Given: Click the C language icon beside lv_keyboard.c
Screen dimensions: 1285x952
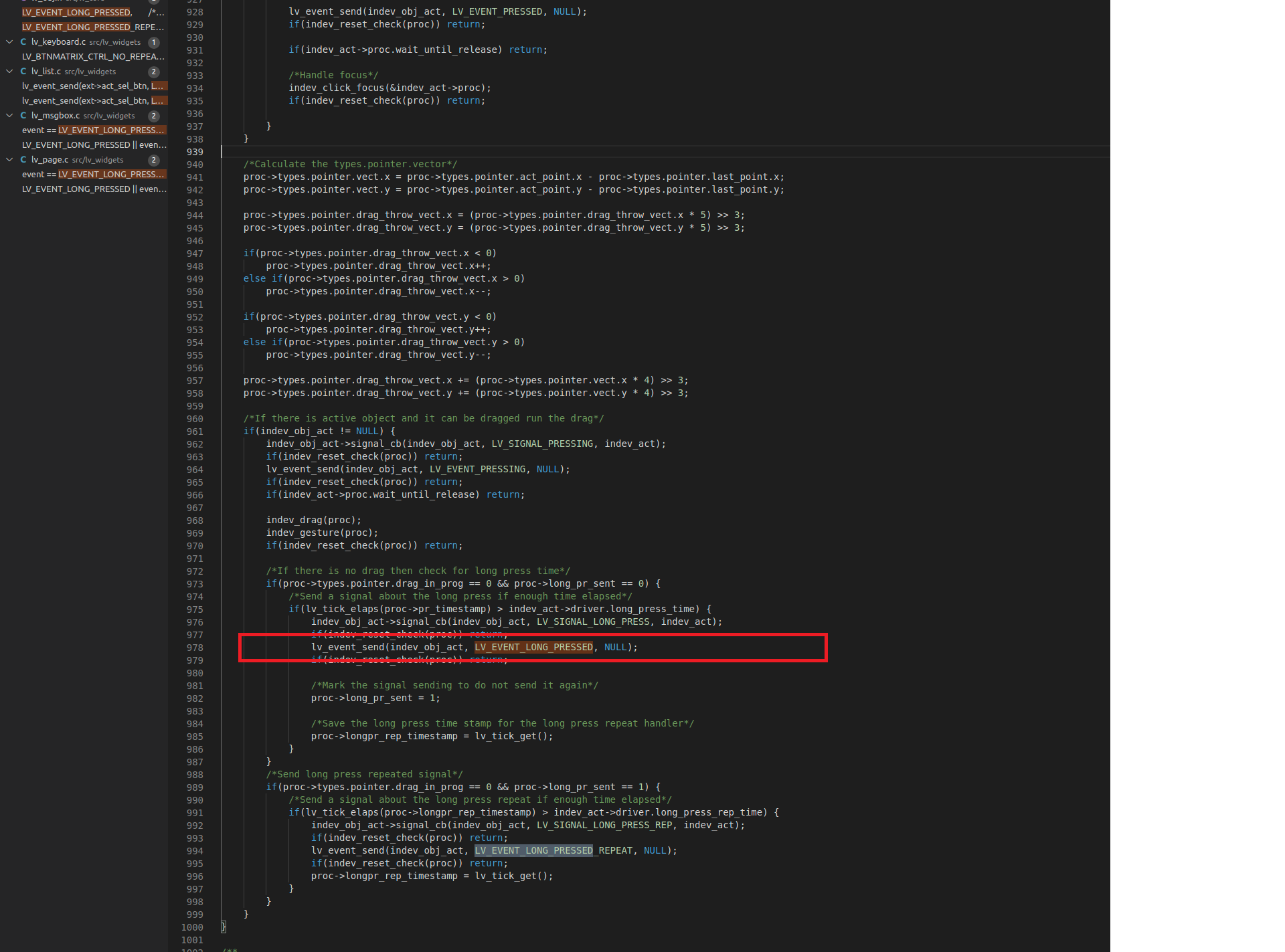Looking at the screenshot, I should (22, 41).
